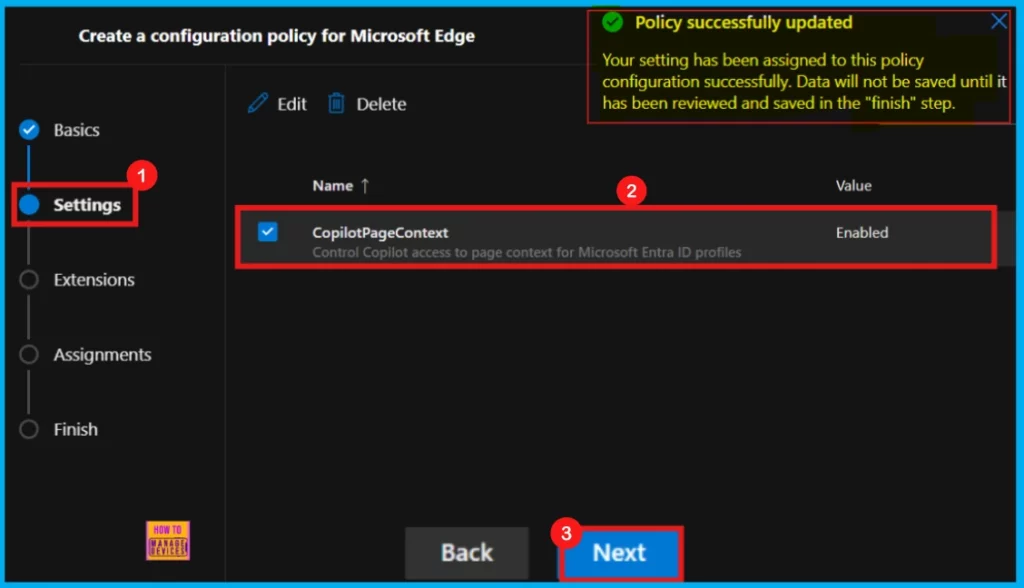
Task: Click the Enabled value cell
Action: pos(862,233)
